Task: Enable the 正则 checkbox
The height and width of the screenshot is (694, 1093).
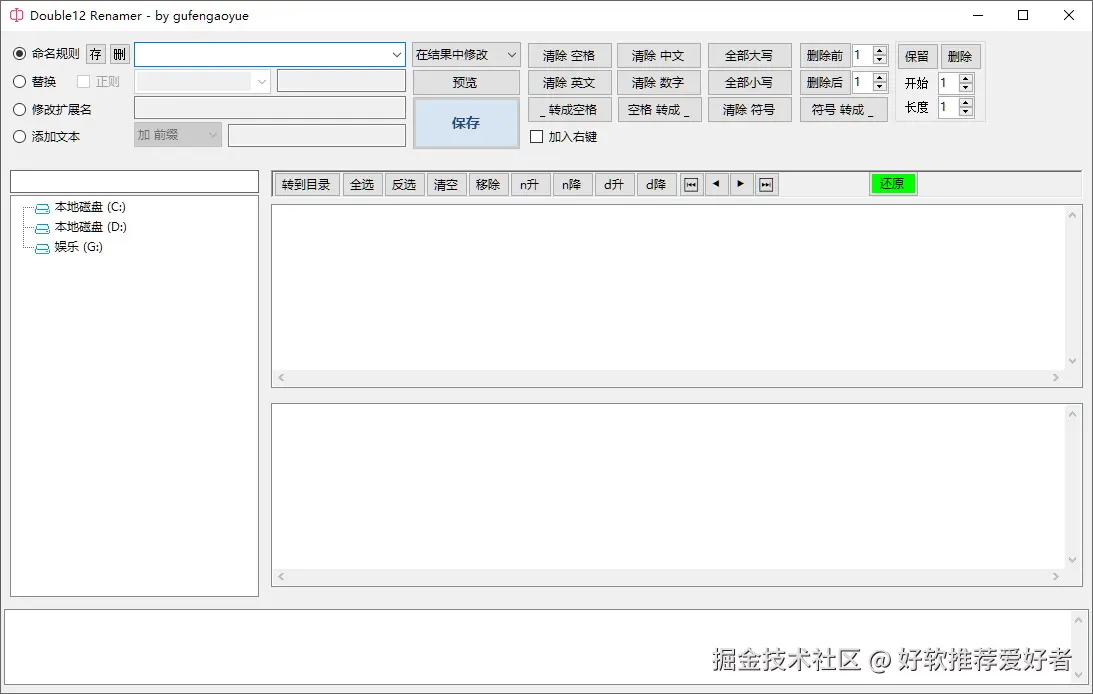Action: tap(84, 82)
